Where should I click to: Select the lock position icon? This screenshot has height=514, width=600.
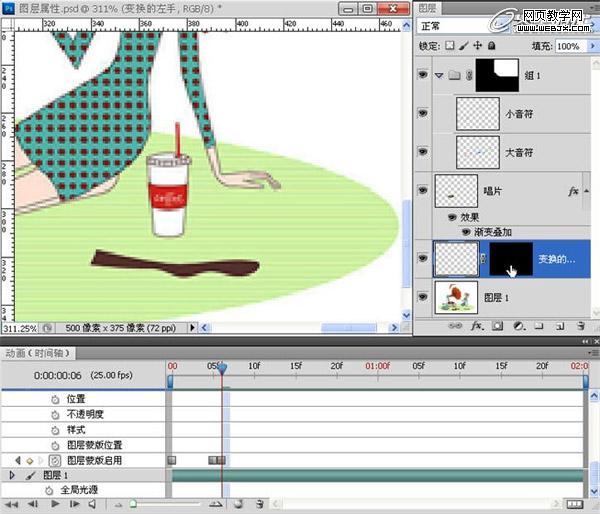point(476,46)
